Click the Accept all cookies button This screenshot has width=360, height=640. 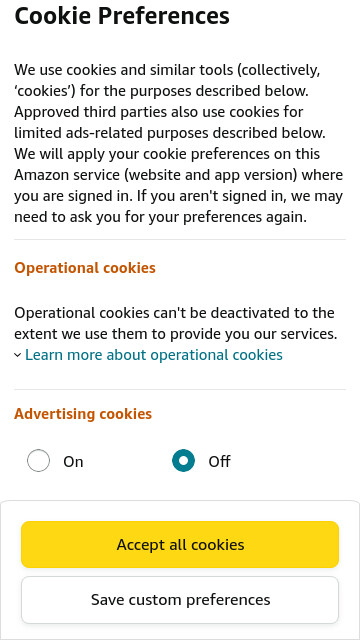tap(180, 544)
